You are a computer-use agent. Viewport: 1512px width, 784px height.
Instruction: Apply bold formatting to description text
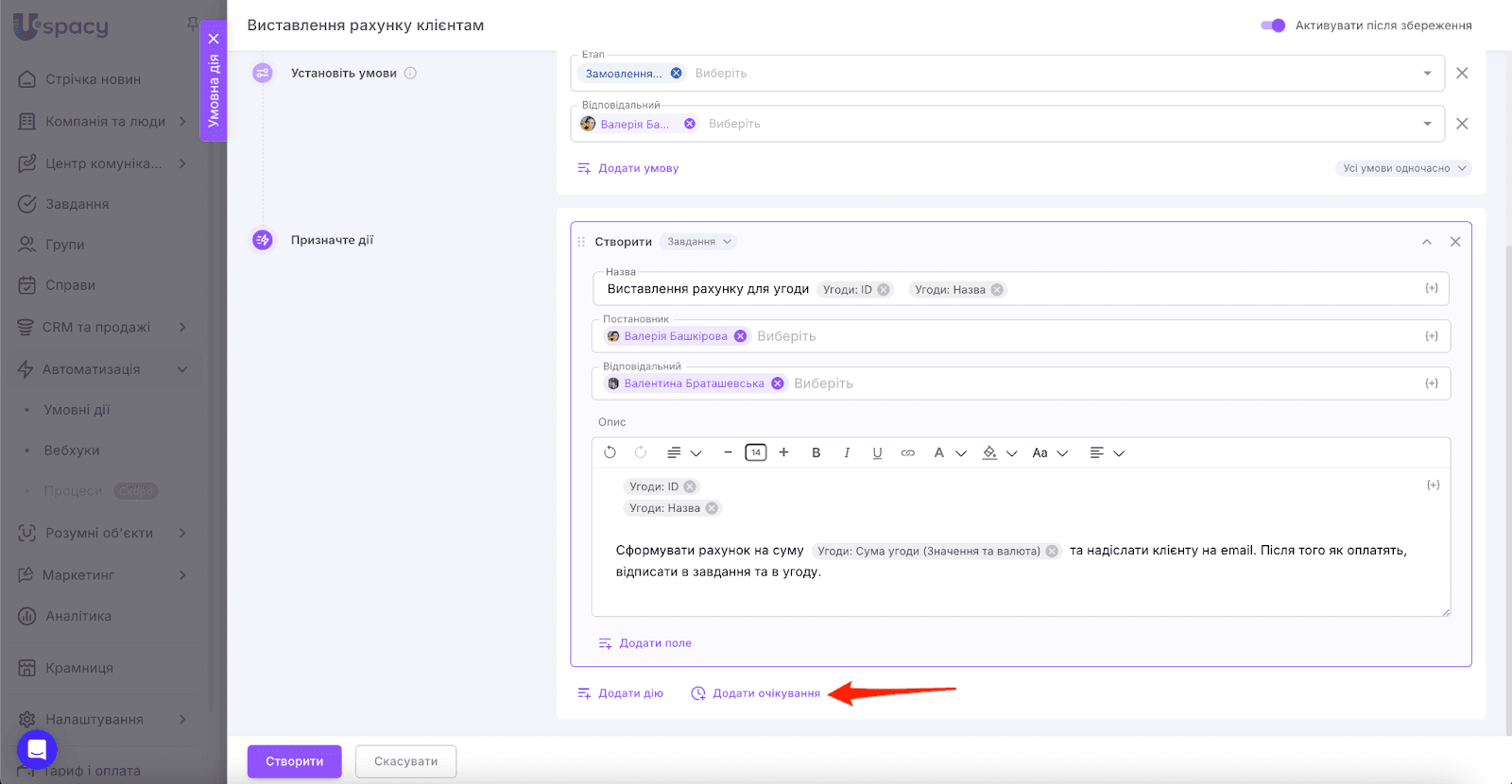[816, 452]
